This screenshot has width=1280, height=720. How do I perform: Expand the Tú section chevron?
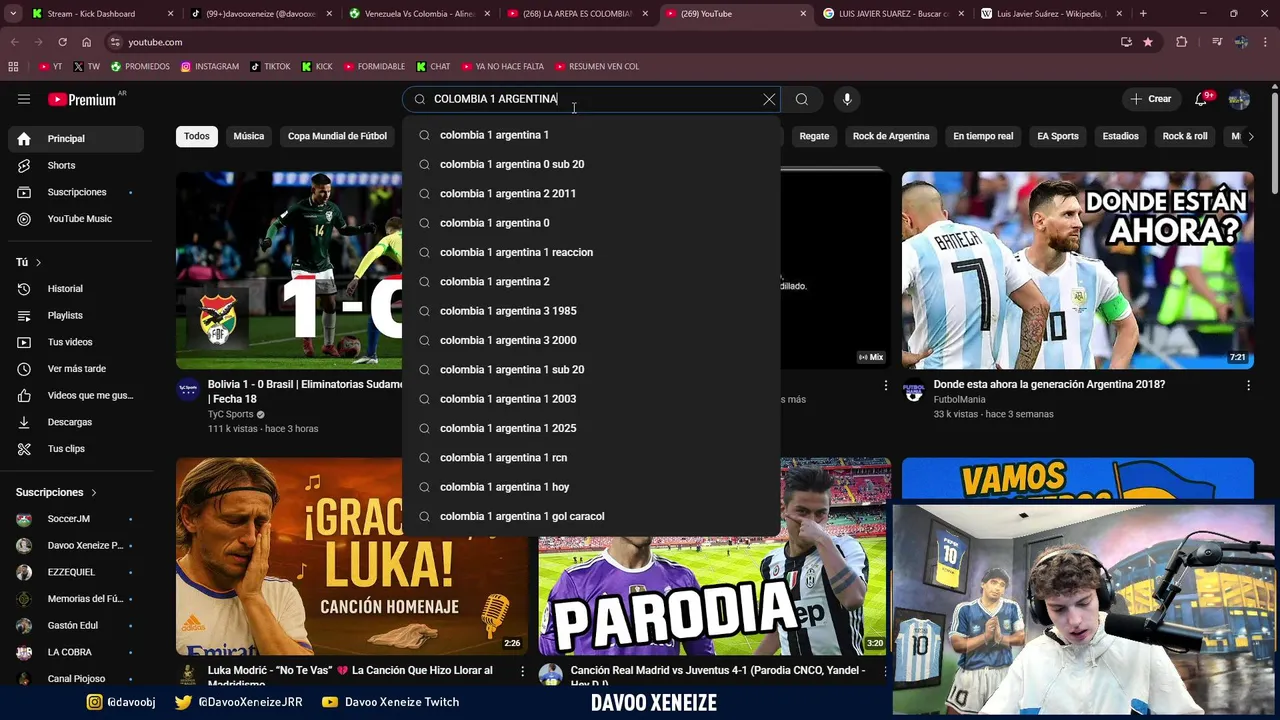click(38, 262)
